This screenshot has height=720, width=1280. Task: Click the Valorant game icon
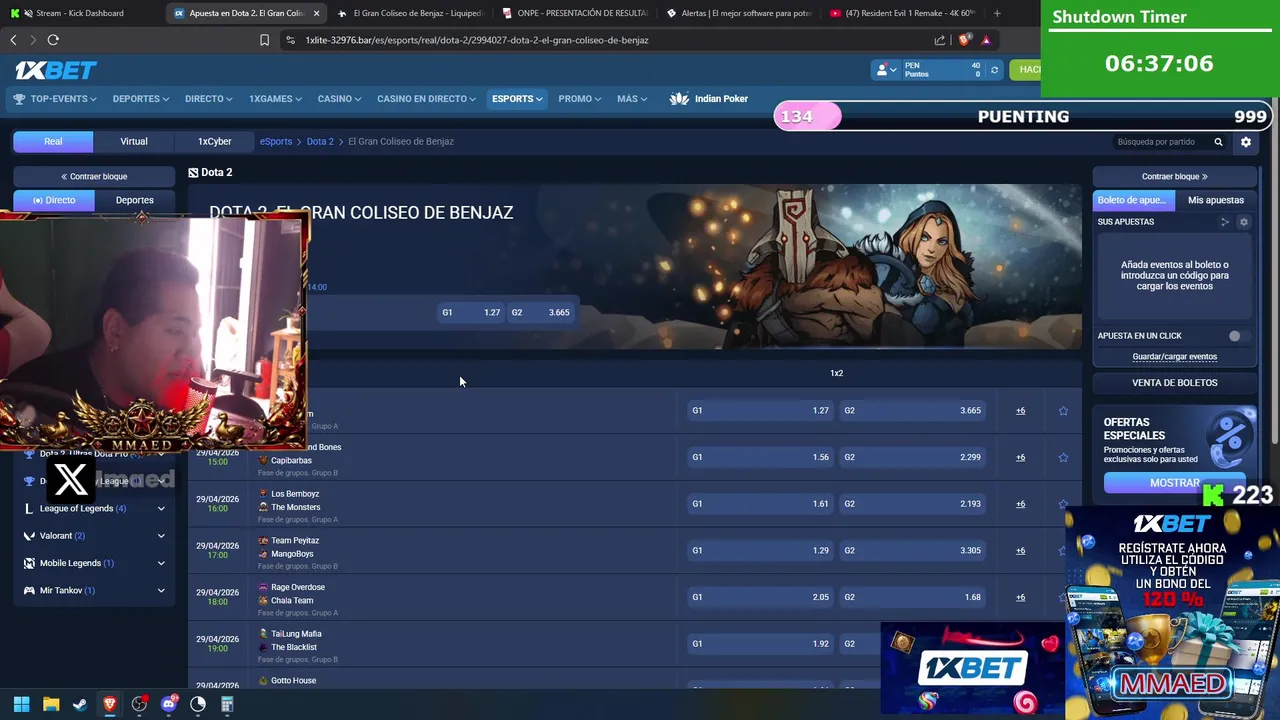29,536
